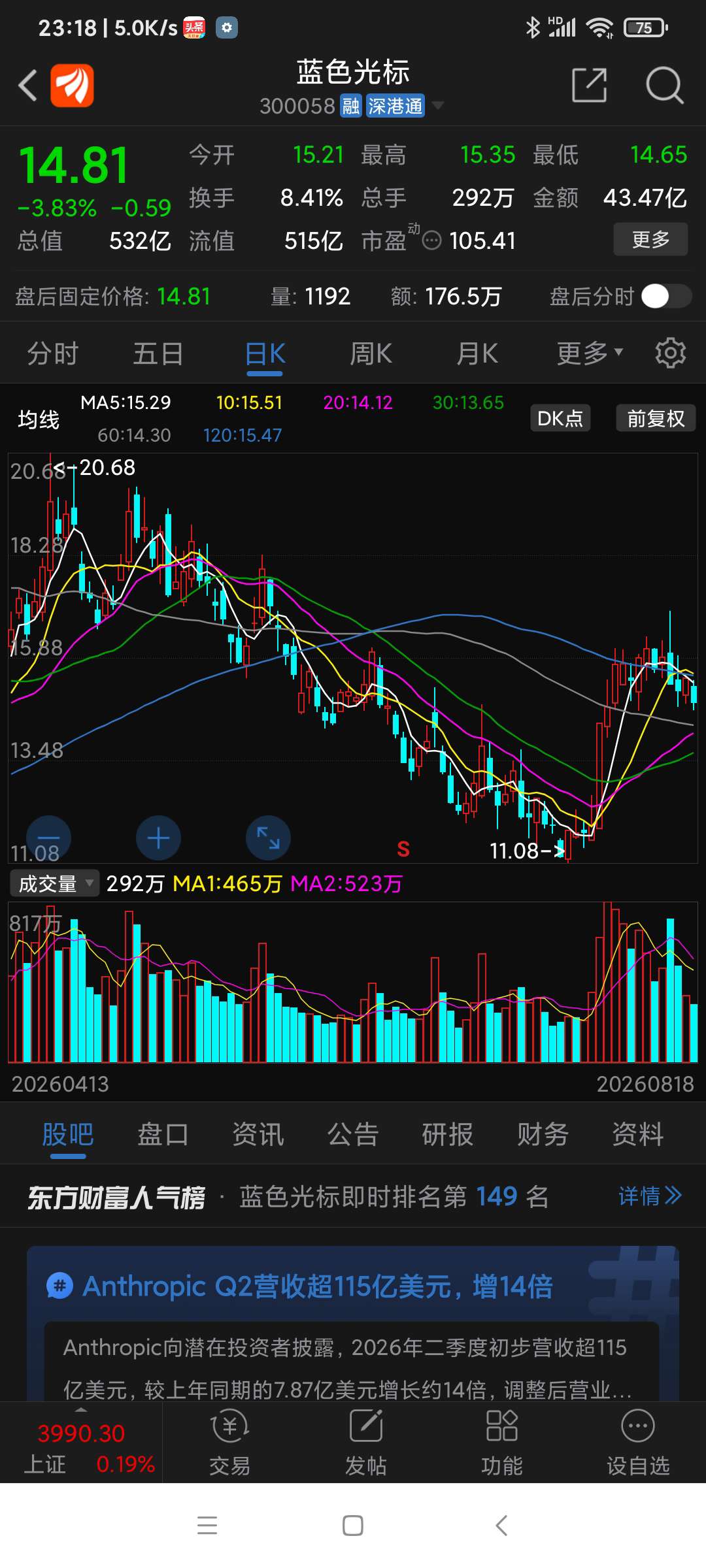Tap the 融 margin badge

point(351,106)
